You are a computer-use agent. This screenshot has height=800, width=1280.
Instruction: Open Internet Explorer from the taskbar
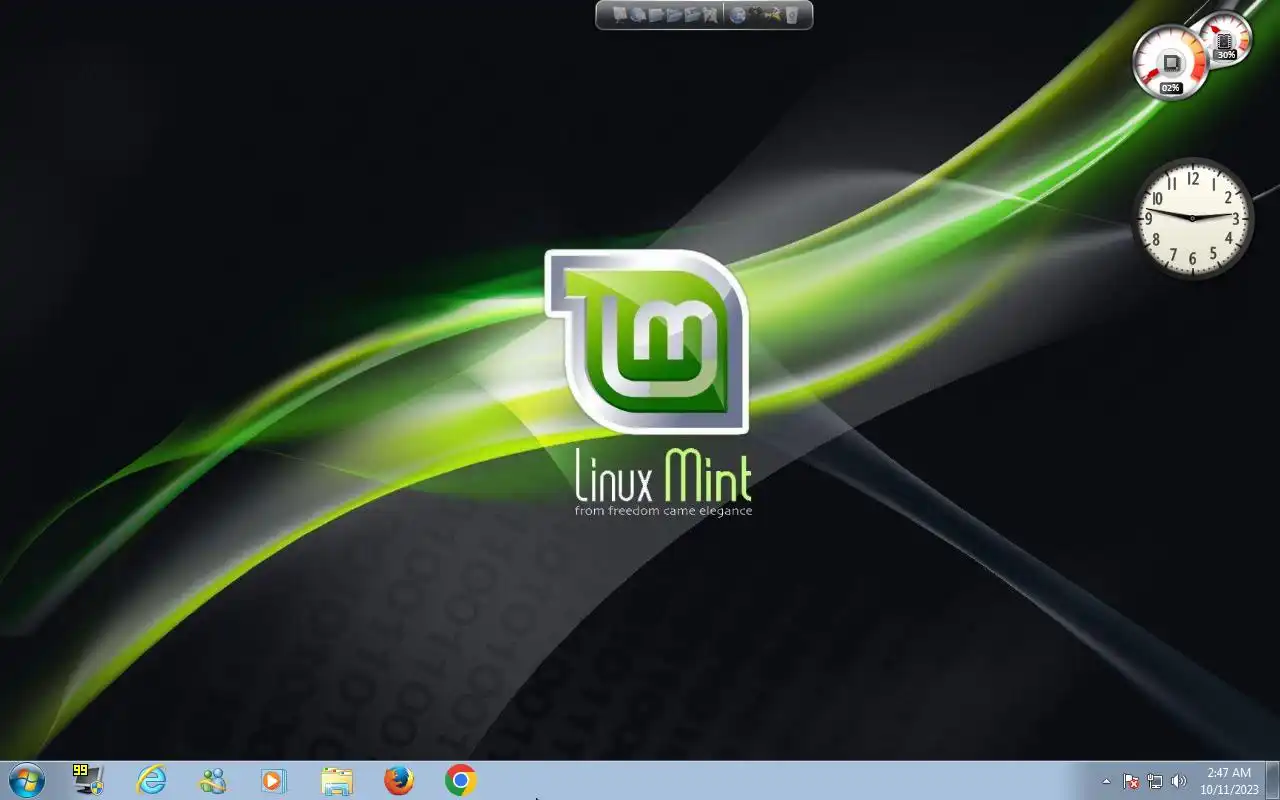point(151,780)
